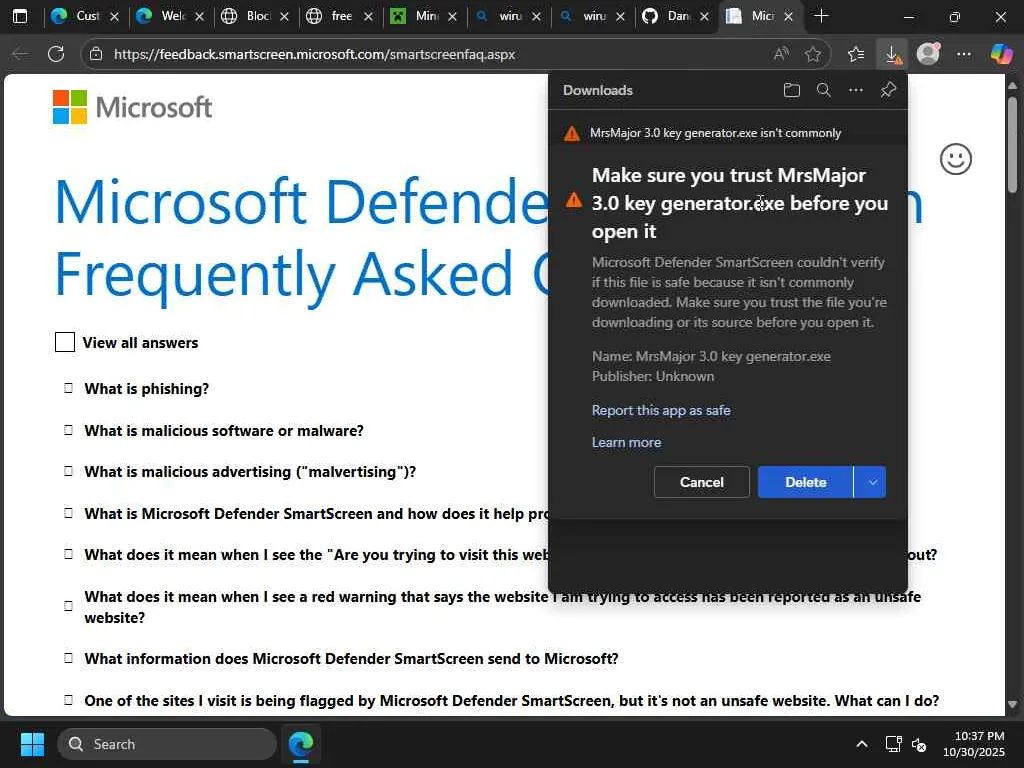
Task: Check the View all answers box
Action: click(x=65, y=342)
